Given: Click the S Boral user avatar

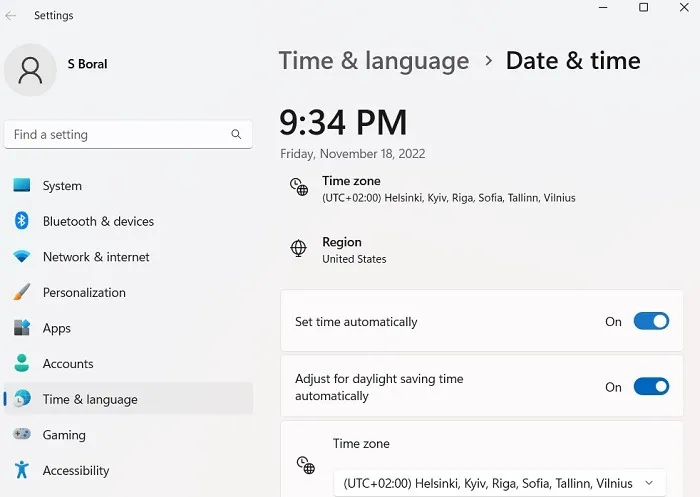Looking at the screenshot, I should pyautogui.click(x=30, y=70).
